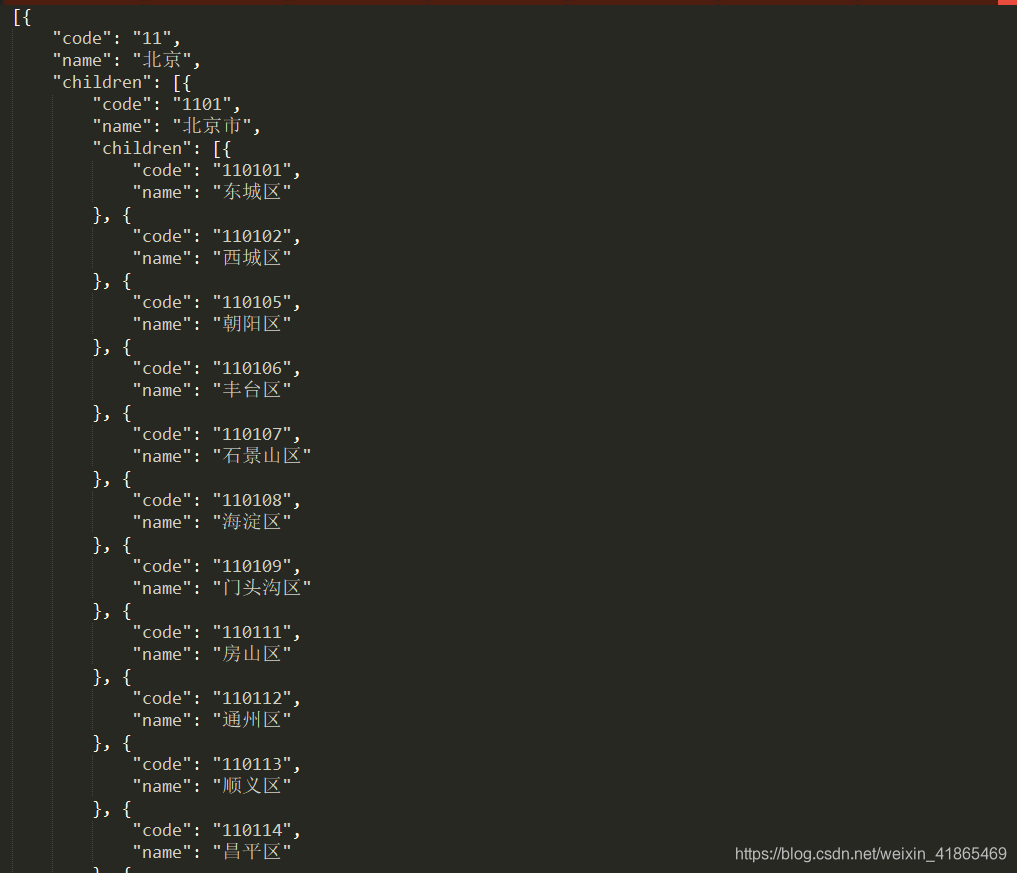Image resolution: width=1017 pixels, height=873 pixels.
Task: Click the code value "110108"
Action: click(x=252, y=501)
